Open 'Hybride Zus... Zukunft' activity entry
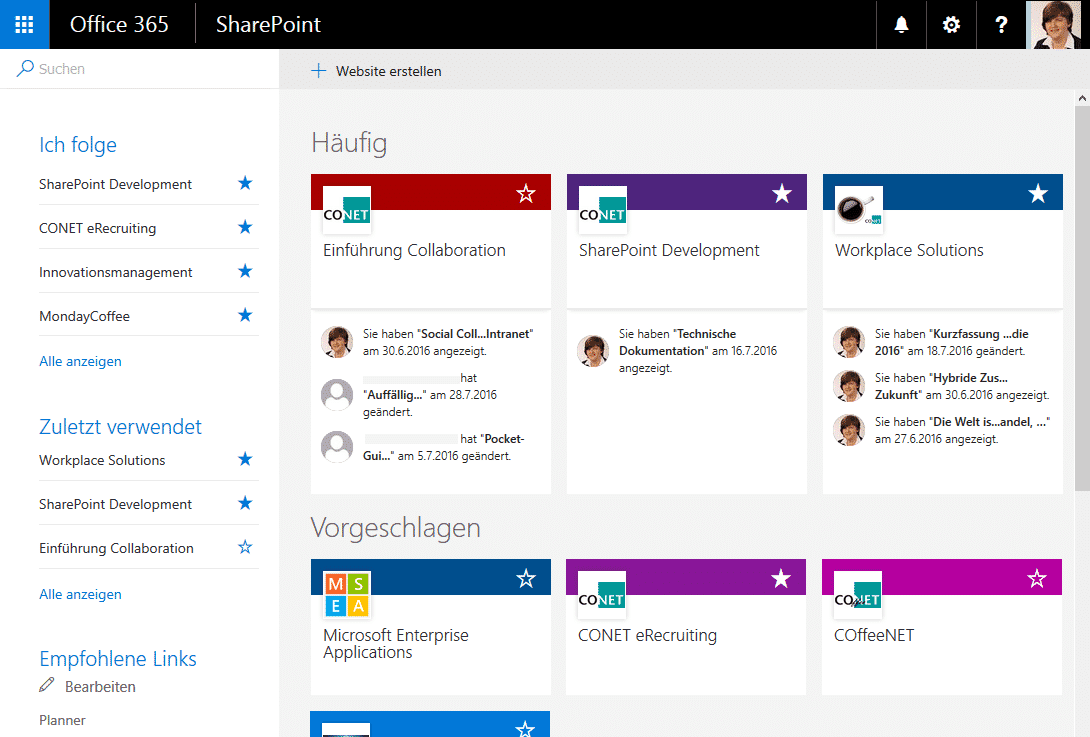 point(962,386)
